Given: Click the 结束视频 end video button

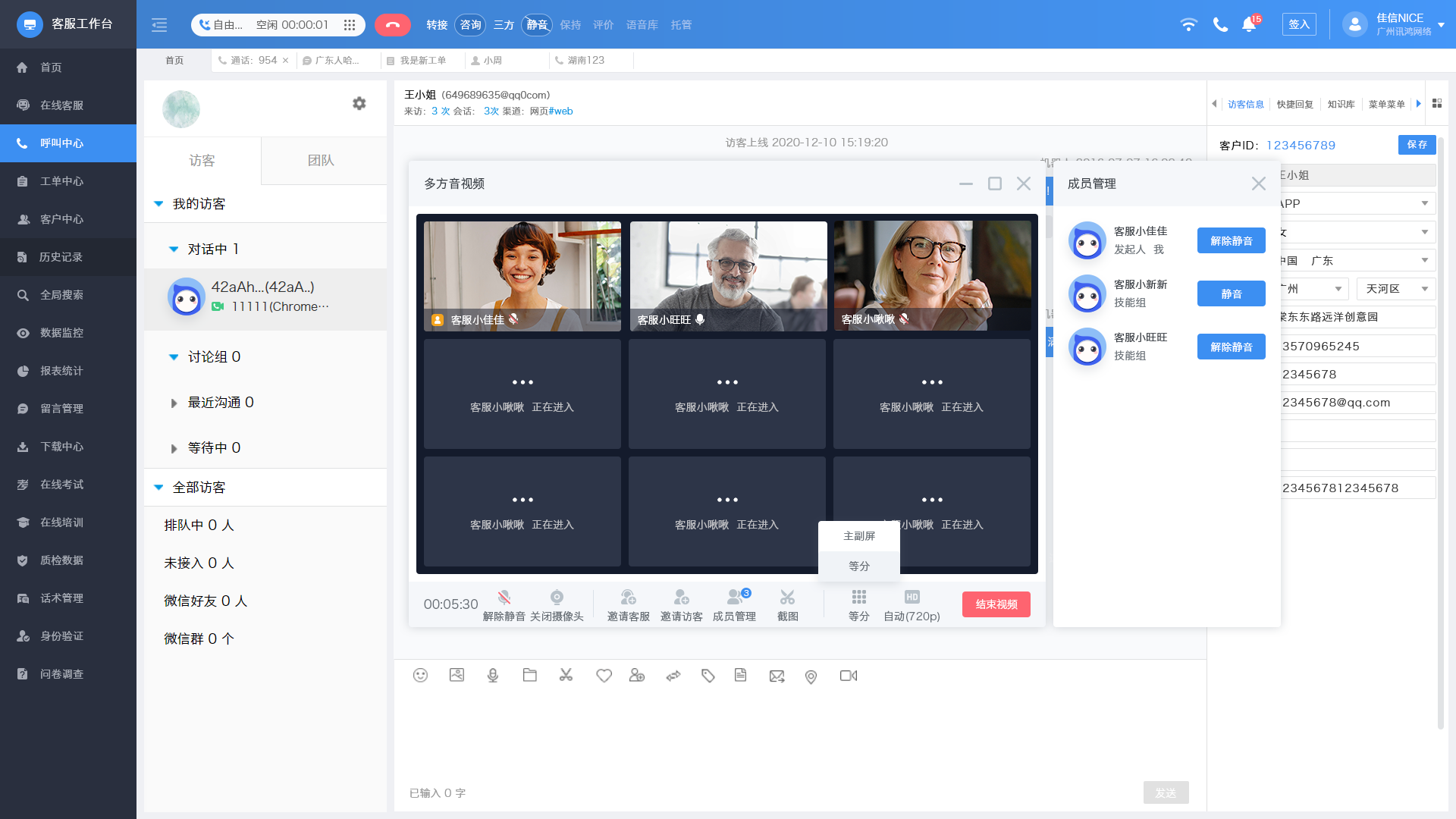Looking at the screenshot, I should [x=996, y=604].
